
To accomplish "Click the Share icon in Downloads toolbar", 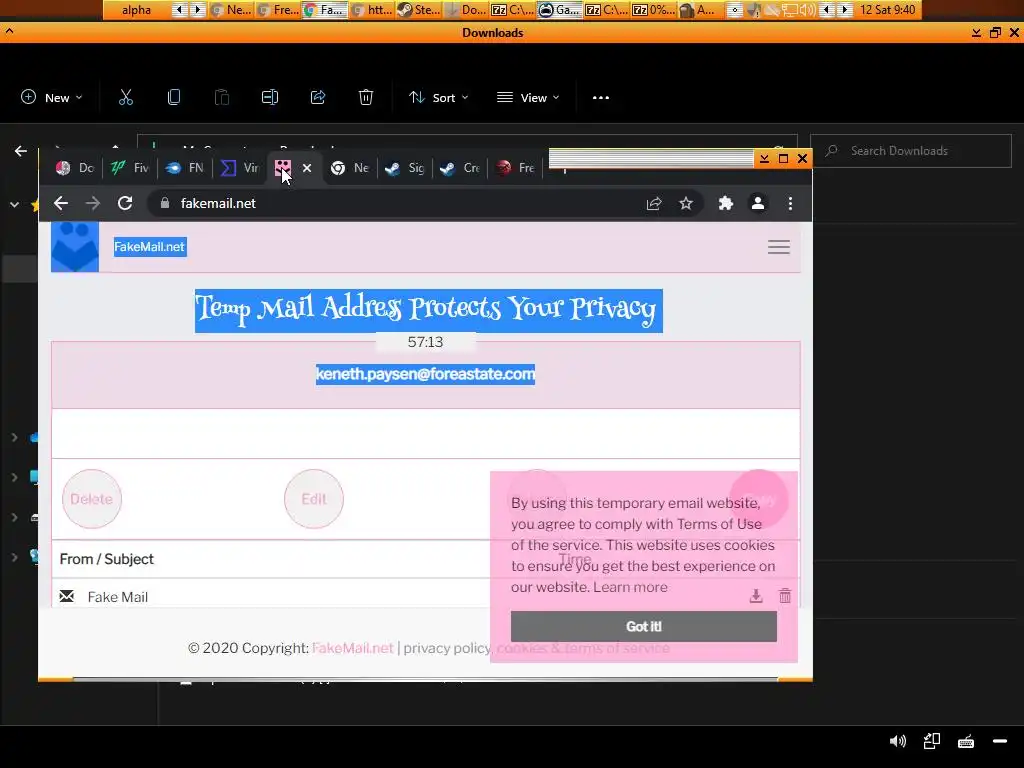I will (x=318, y=97).
